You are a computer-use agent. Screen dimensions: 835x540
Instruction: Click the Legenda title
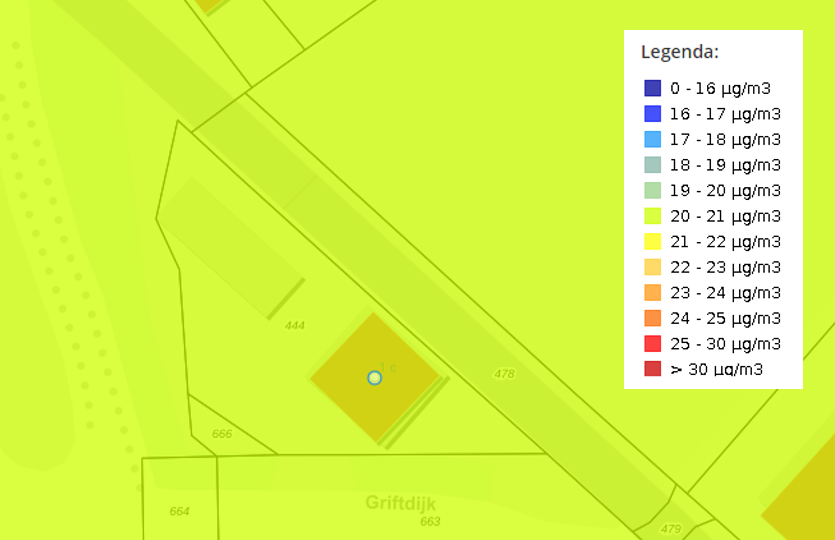pos(680,52)
